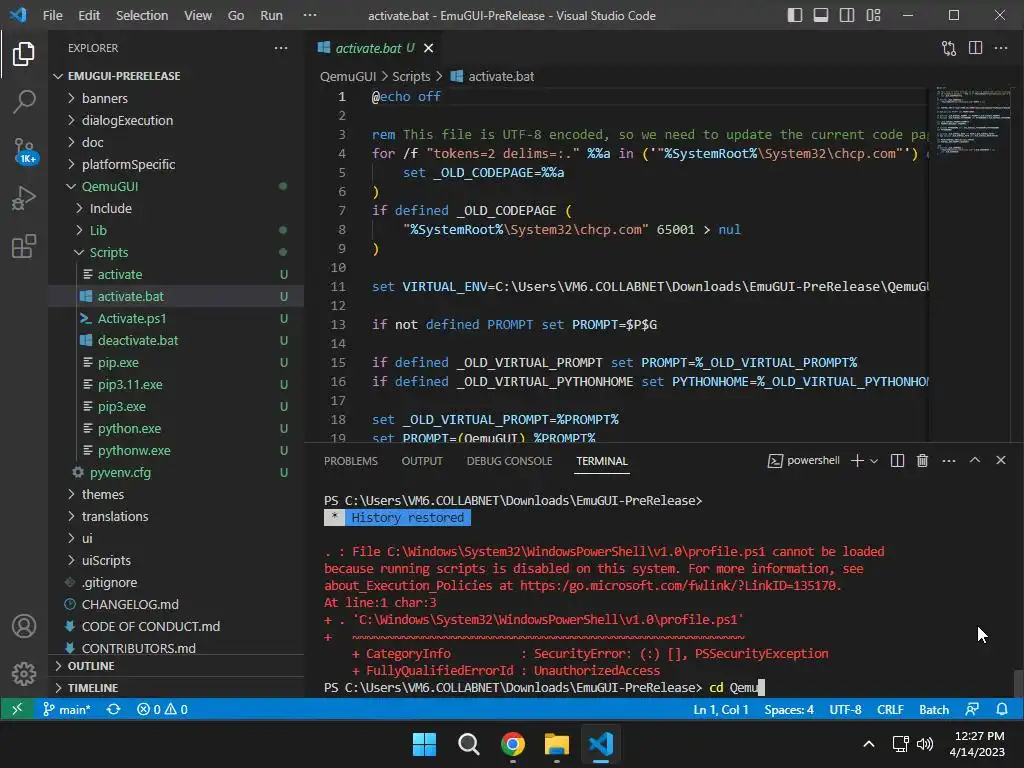Click the open changes compare icon
Viewport: 1024px width, 768px height.
point(948,48)
